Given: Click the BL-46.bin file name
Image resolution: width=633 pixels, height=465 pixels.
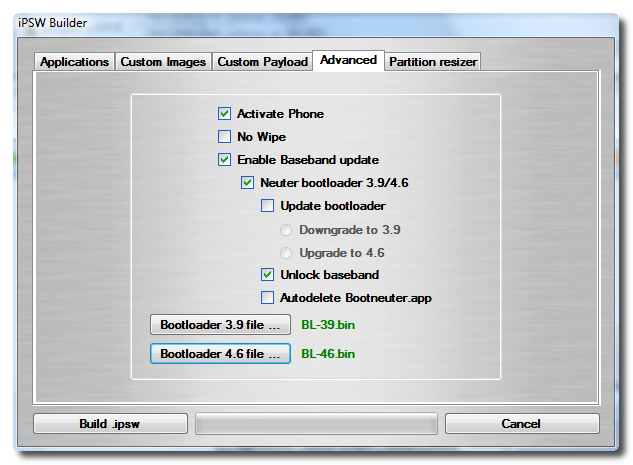Looking at the screenshot, I should (x=328, y=354).
